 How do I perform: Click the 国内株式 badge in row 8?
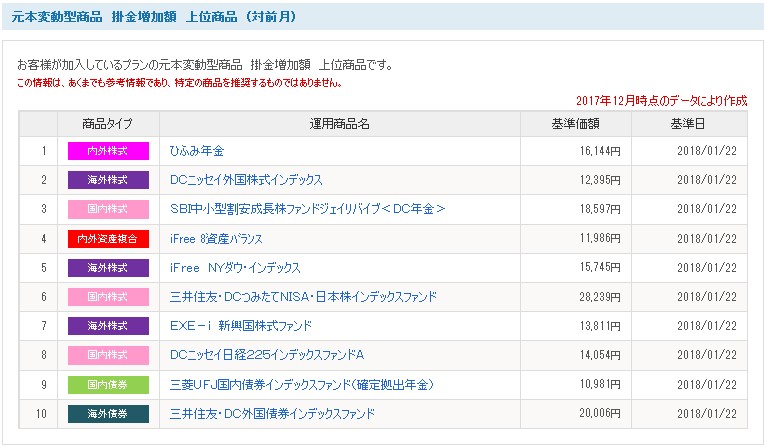click(x=108, y=355)
